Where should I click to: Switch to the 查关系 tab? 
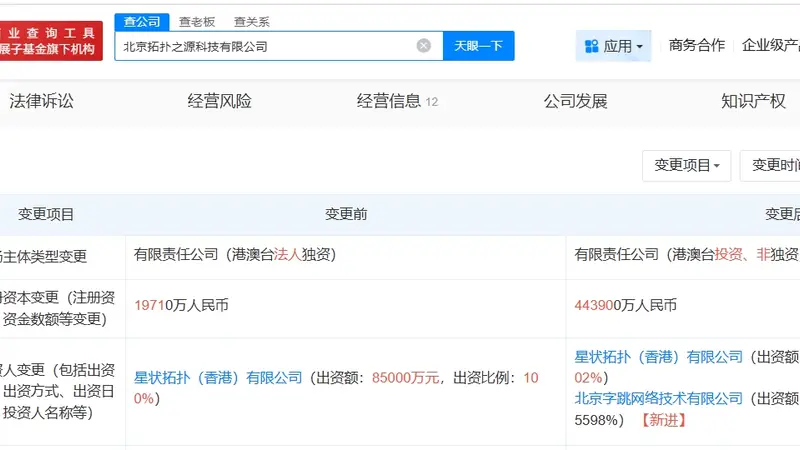pos(252,22)
